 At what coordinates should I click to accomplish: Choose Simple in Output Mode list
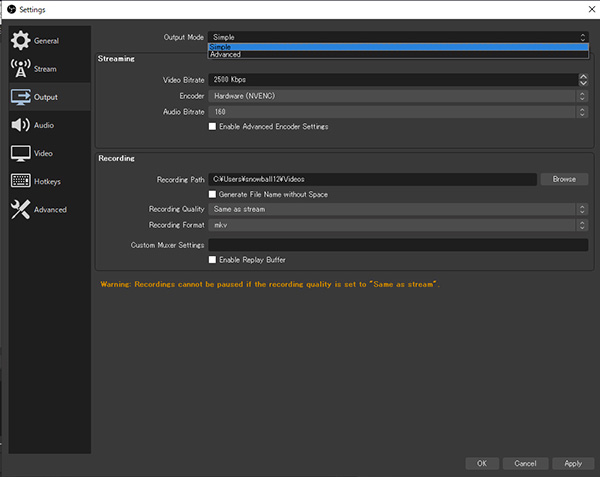click(398, 47)
